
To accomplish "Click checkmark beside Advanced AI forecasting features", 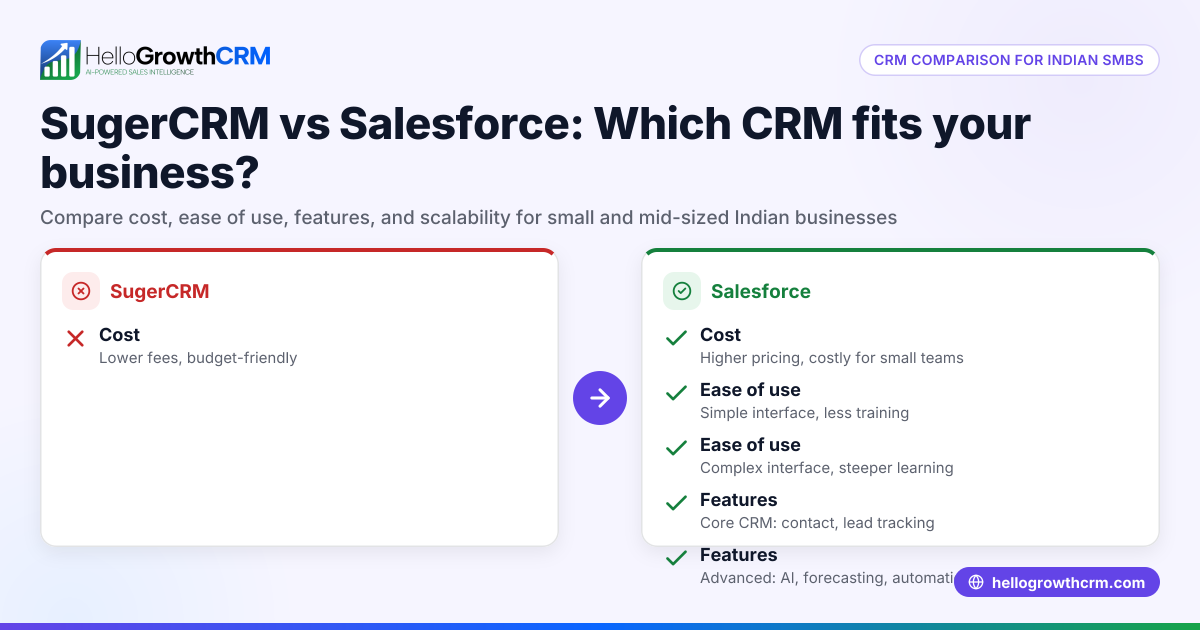I will [676, 559].
